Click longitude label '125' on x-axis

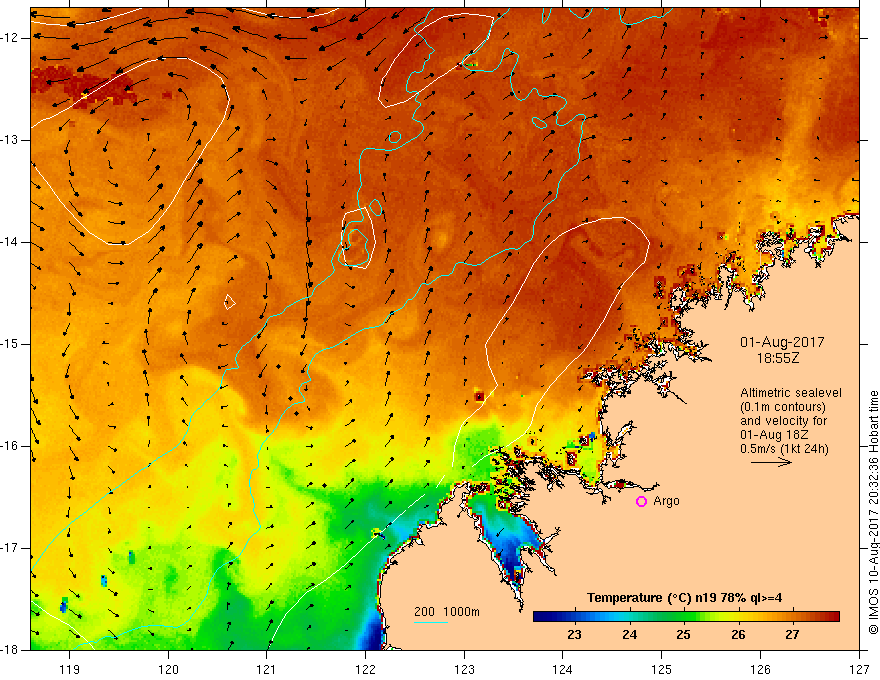coord(662,669)
